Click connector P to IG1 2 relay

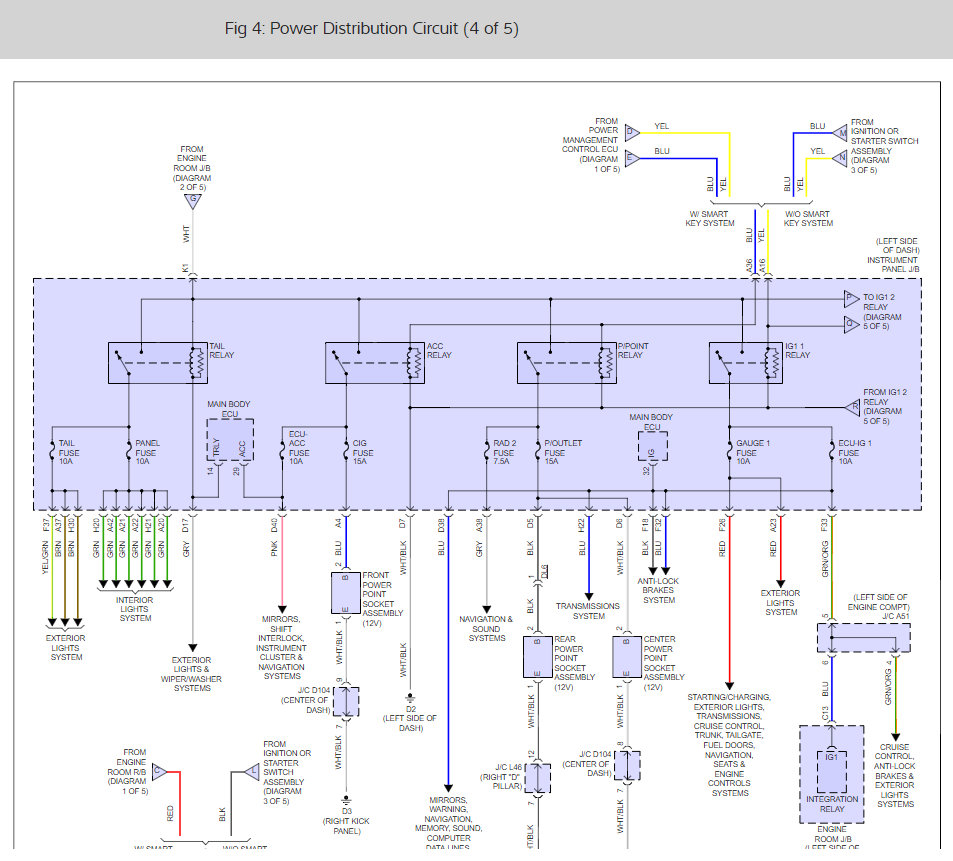point(850,298)
